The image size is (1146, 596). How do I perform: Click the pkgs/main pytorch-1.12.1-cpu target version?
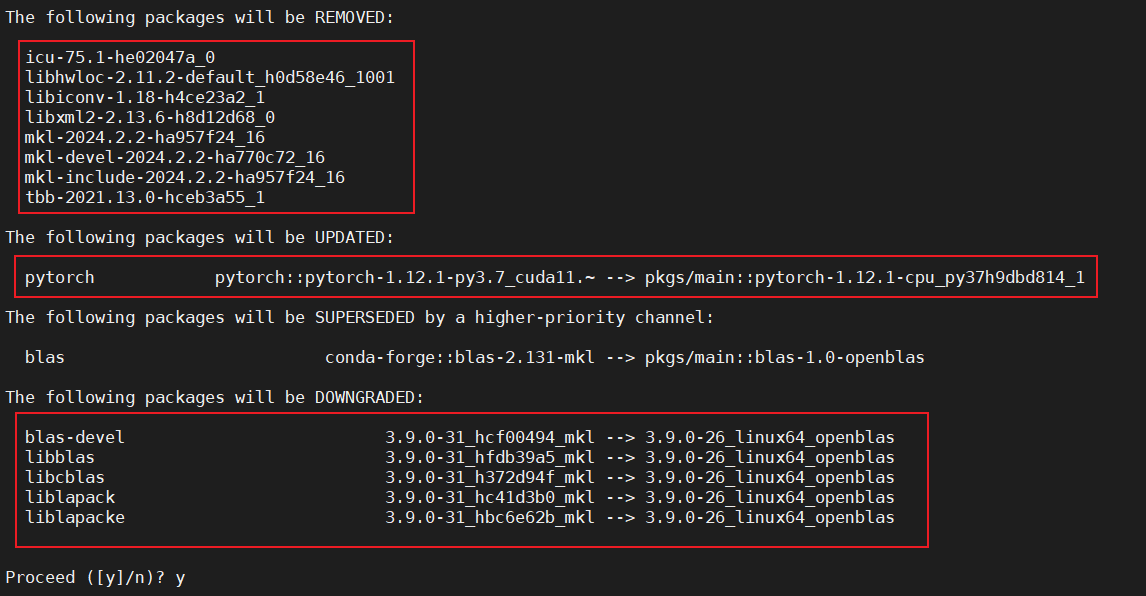(x=865, y=278)
